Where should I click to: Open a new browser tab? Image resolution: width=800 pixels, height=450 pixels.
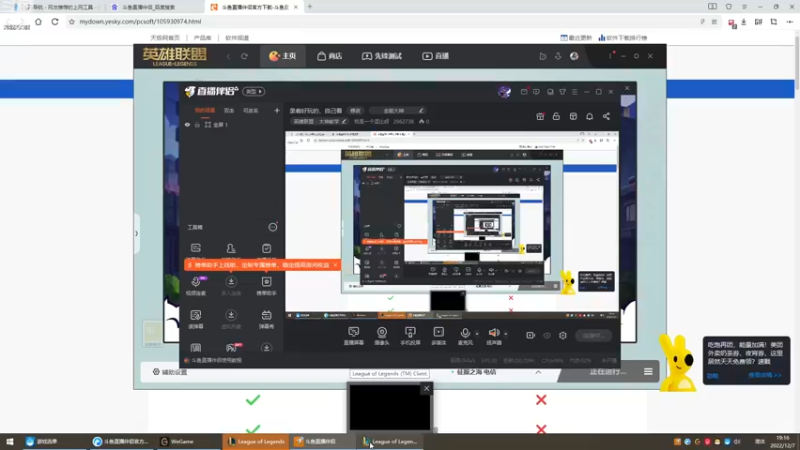(310, 7)
